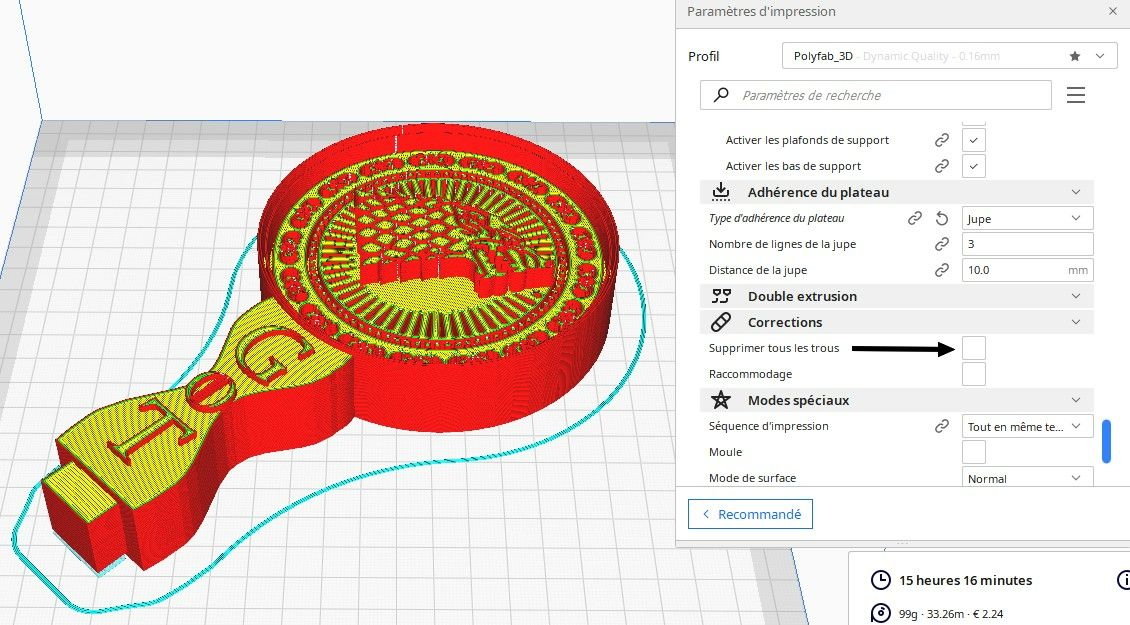Click the Type d'adhérence du plateau label

(776, 218)
